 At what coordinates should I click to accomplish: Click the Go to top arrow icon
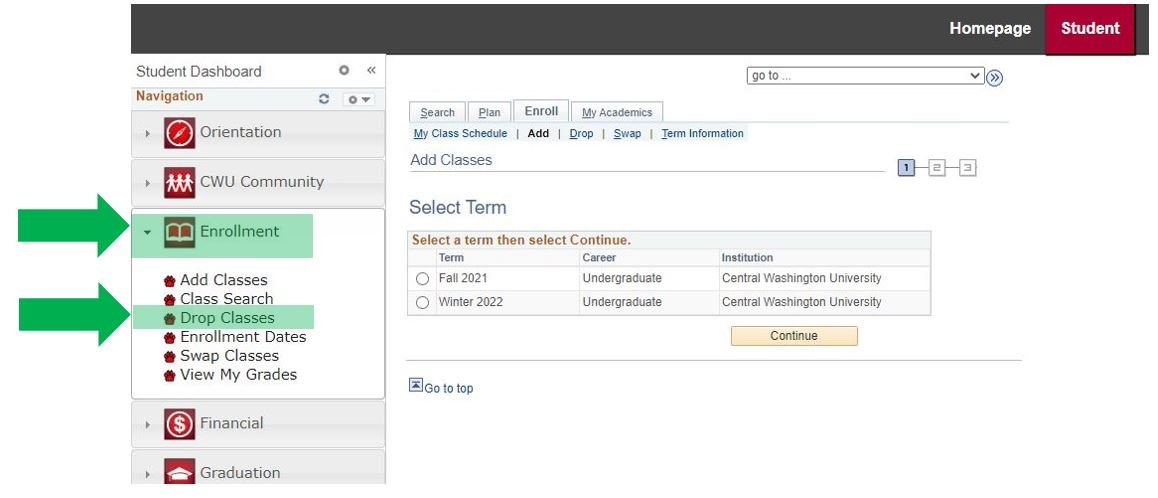click(x=416, y=385)
